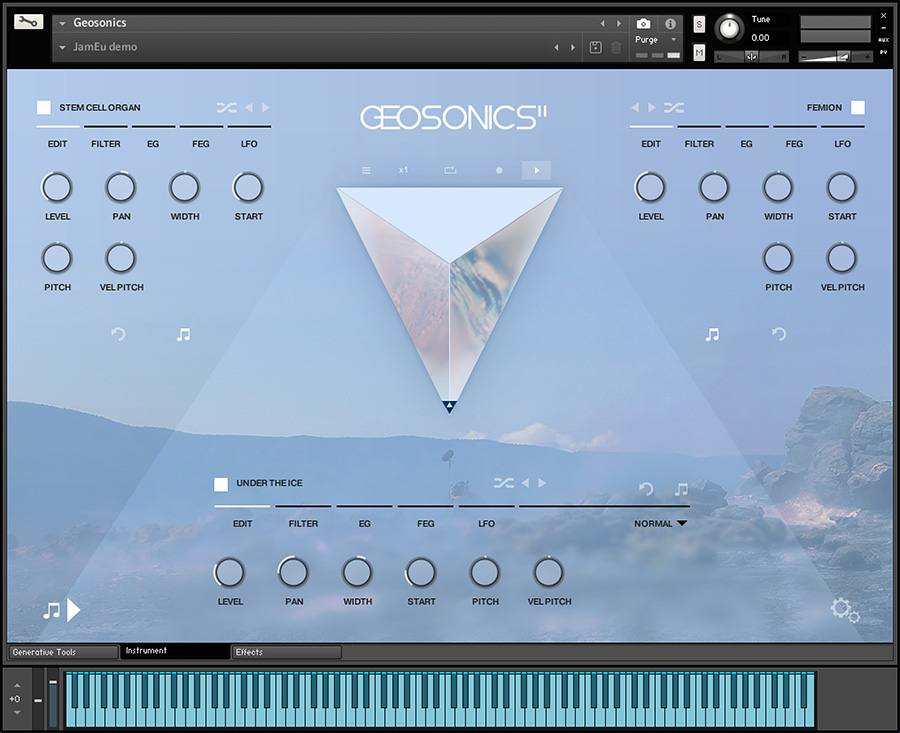Click the LFO section for Under The Ice
900x733 pixels.
pyautogui.click(x=486, y=522)
